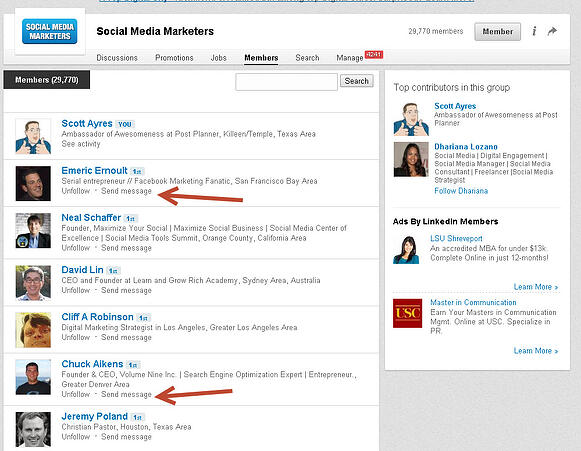Click Jeremy Poland's profile photo
Image resolution: width=581 pixels, height=451 pixels.
coord(33,429)
